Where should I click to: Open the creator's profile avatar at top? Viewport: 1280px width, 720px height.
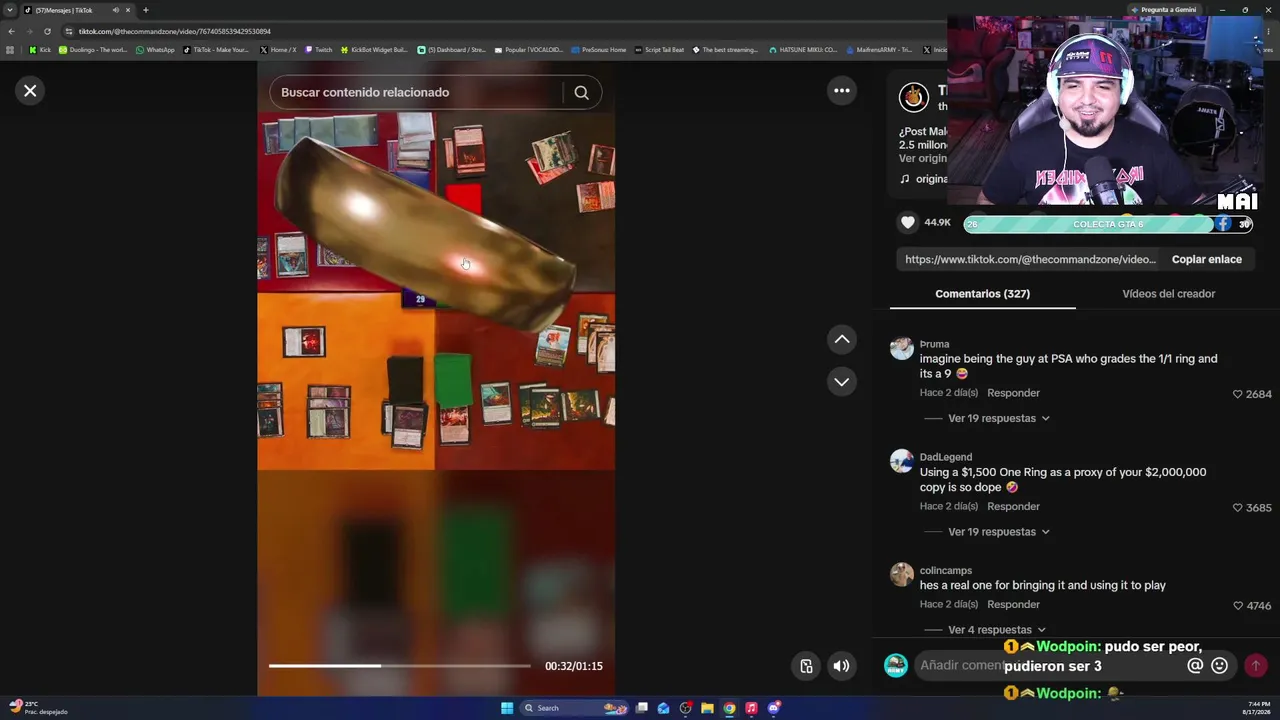913,97
